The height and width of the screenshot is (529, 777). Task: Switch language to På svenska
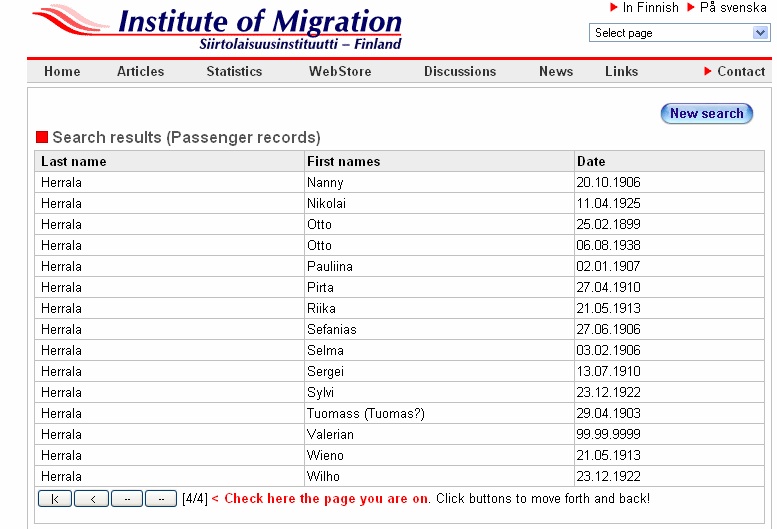(x=733, y=8)
